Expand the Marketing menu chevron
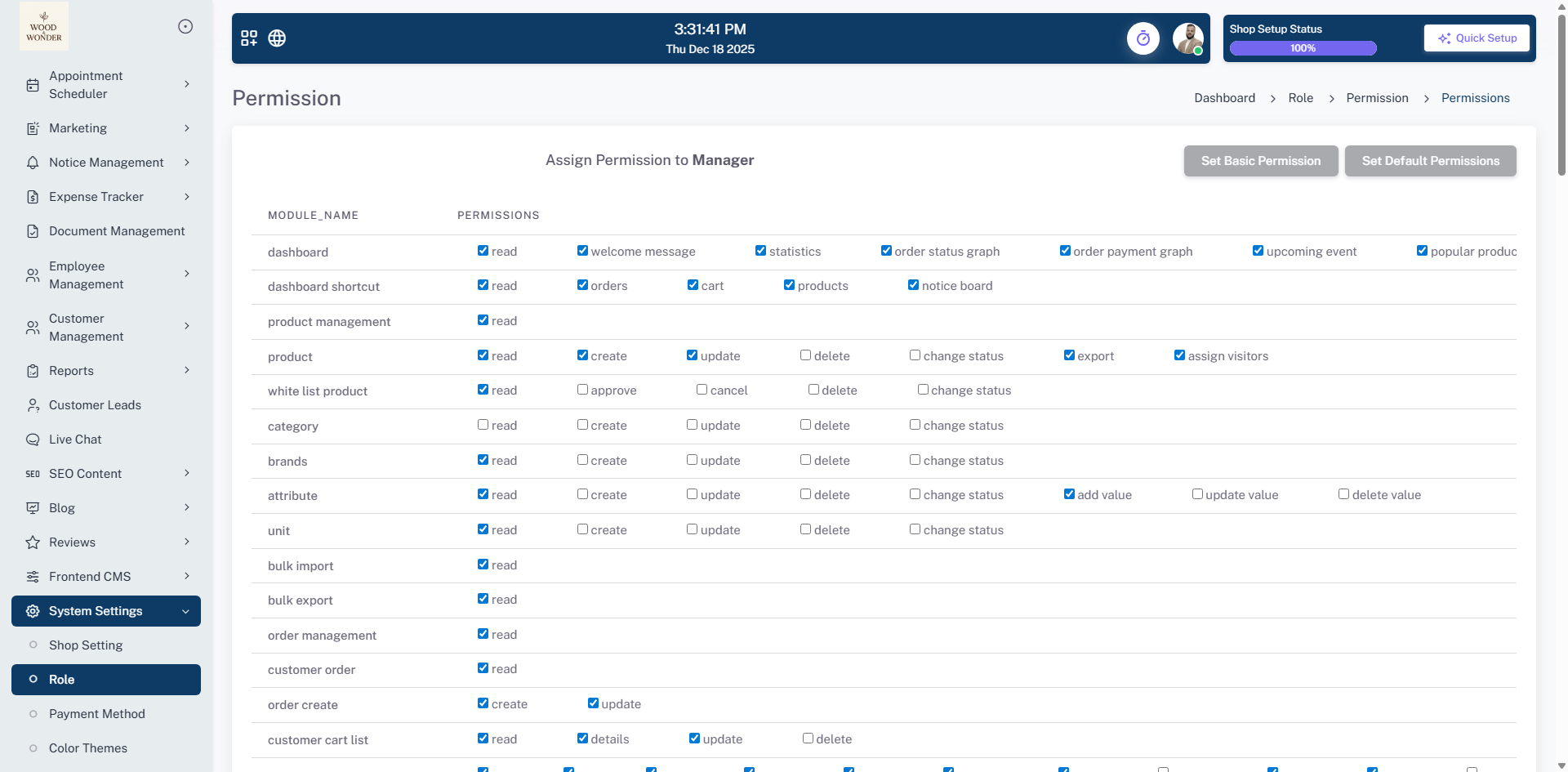The image size is (1568, 772). coord(187,128)
